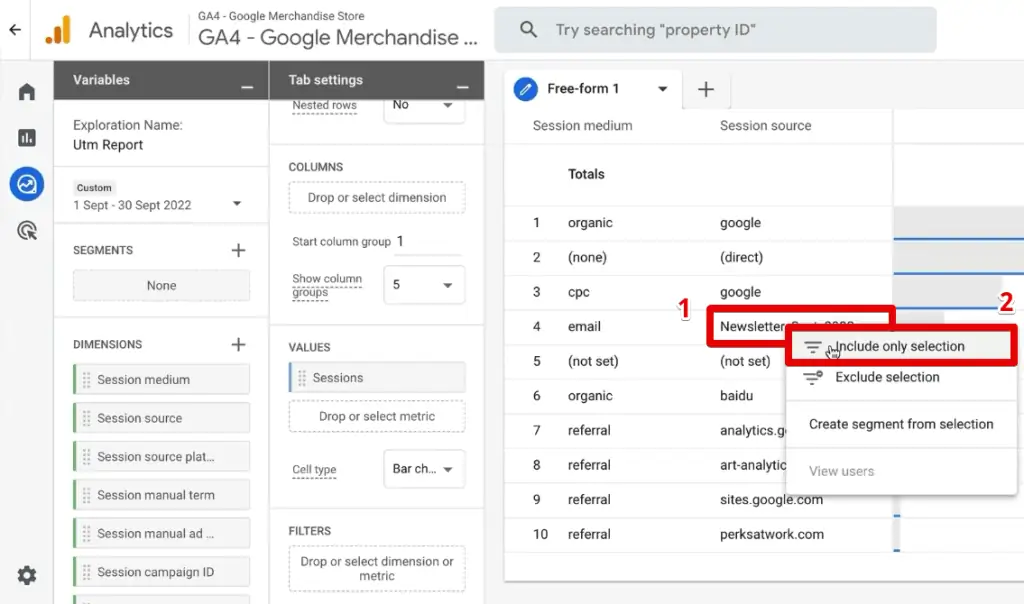Minimize the Tab settings panel

point(462,85)
